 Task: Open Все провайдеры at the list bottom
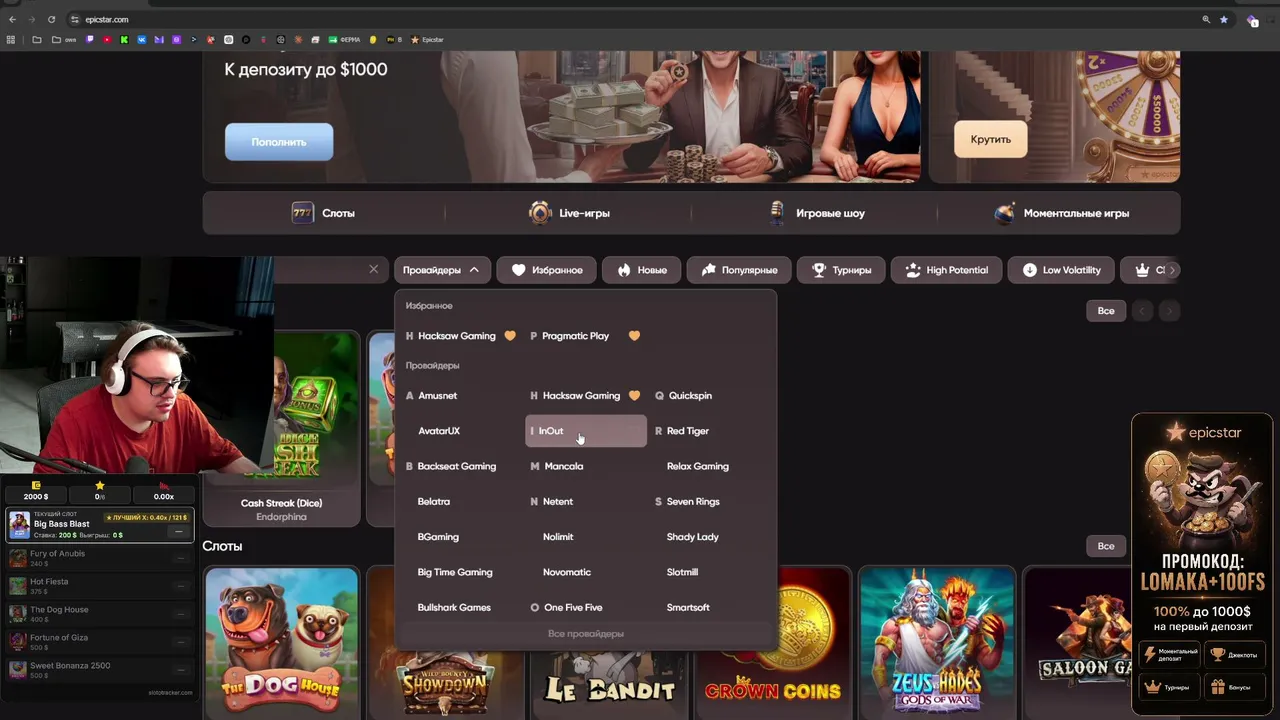click(x=586, y=634)
